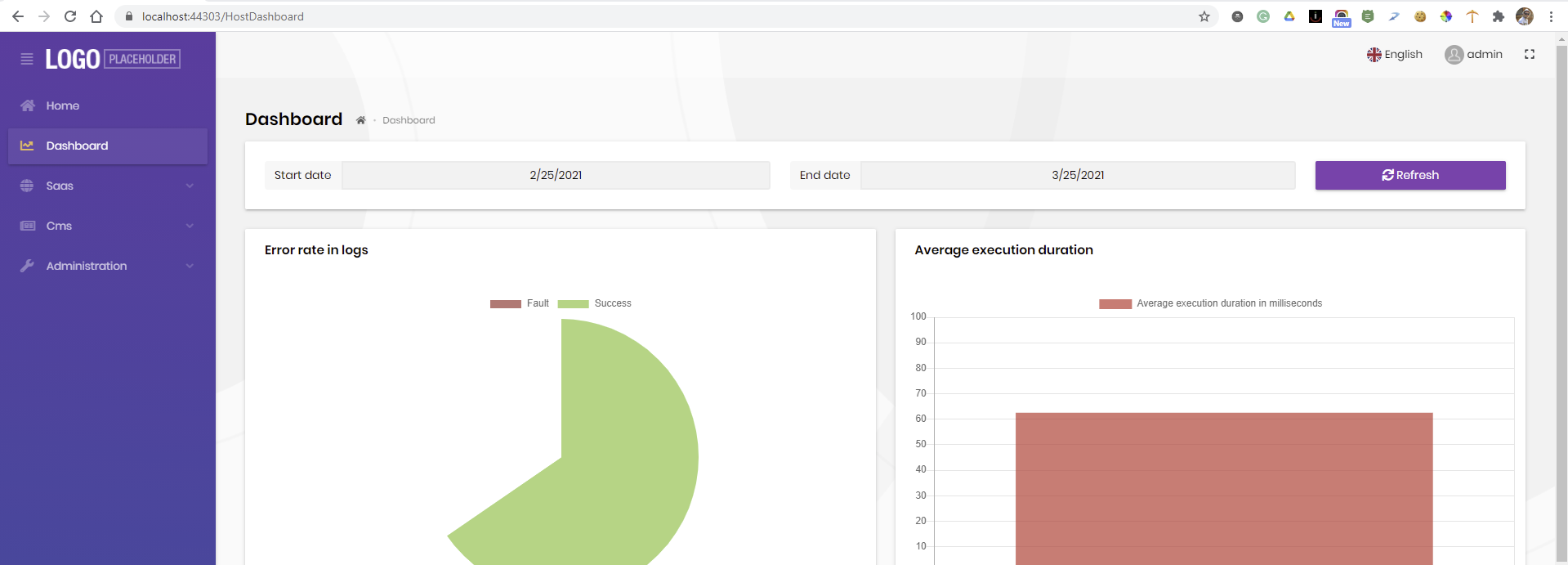Open the English language selector
The image size is (1568, 565).
[1395, 55]
